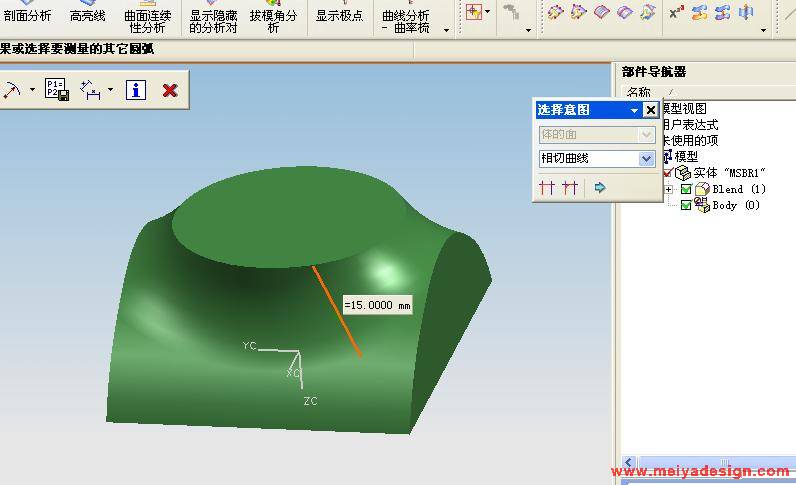
Task: Select the 实体 "MSBR1" tree item
Action: 729,173
